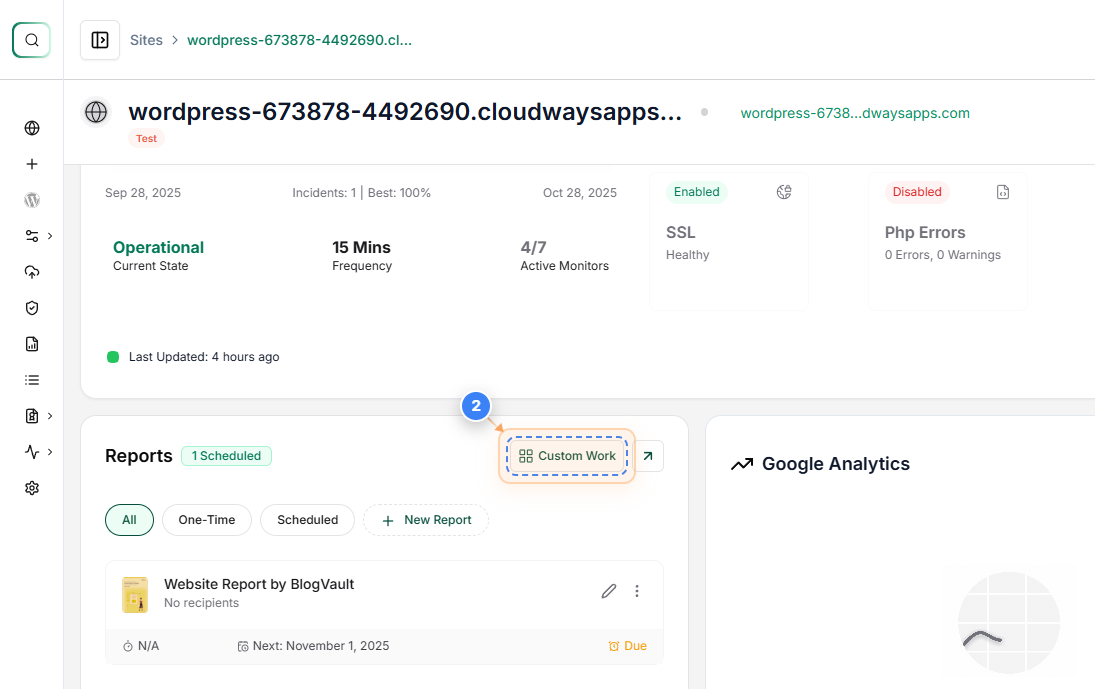Image resolution: width=1095 pixels, height=689 pixels.
Task: Click the N/A duration value
Action: (149, 646)
